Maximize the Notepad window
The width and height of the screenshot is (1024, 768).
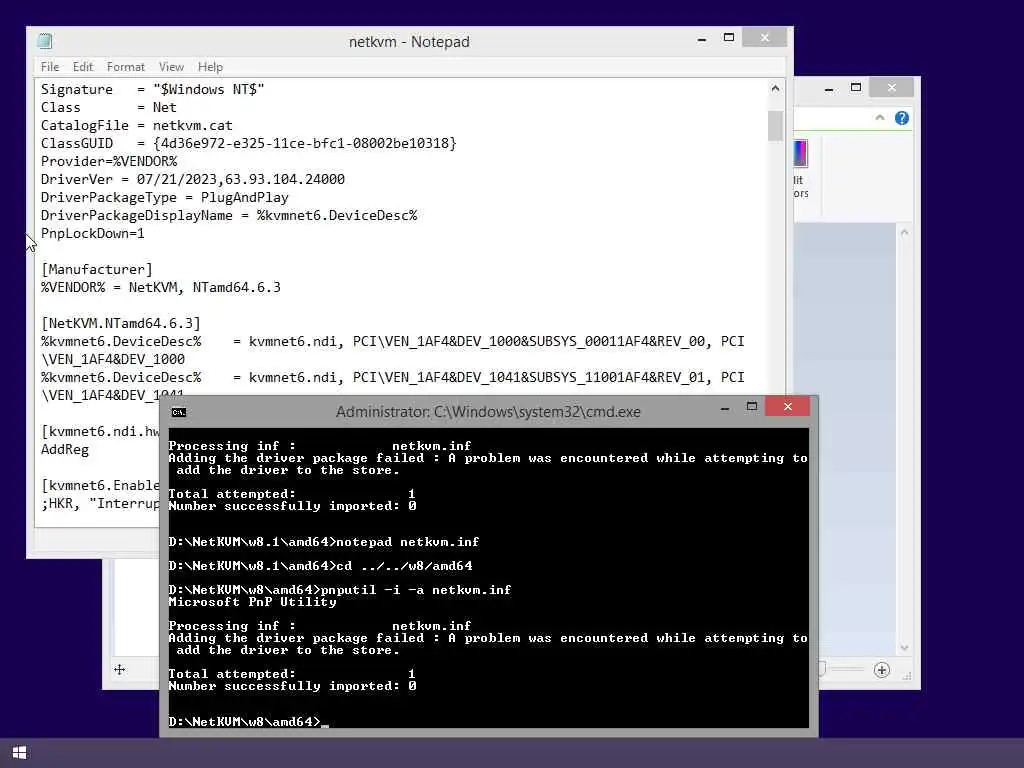pyautogui.click(x=729, y=37)
